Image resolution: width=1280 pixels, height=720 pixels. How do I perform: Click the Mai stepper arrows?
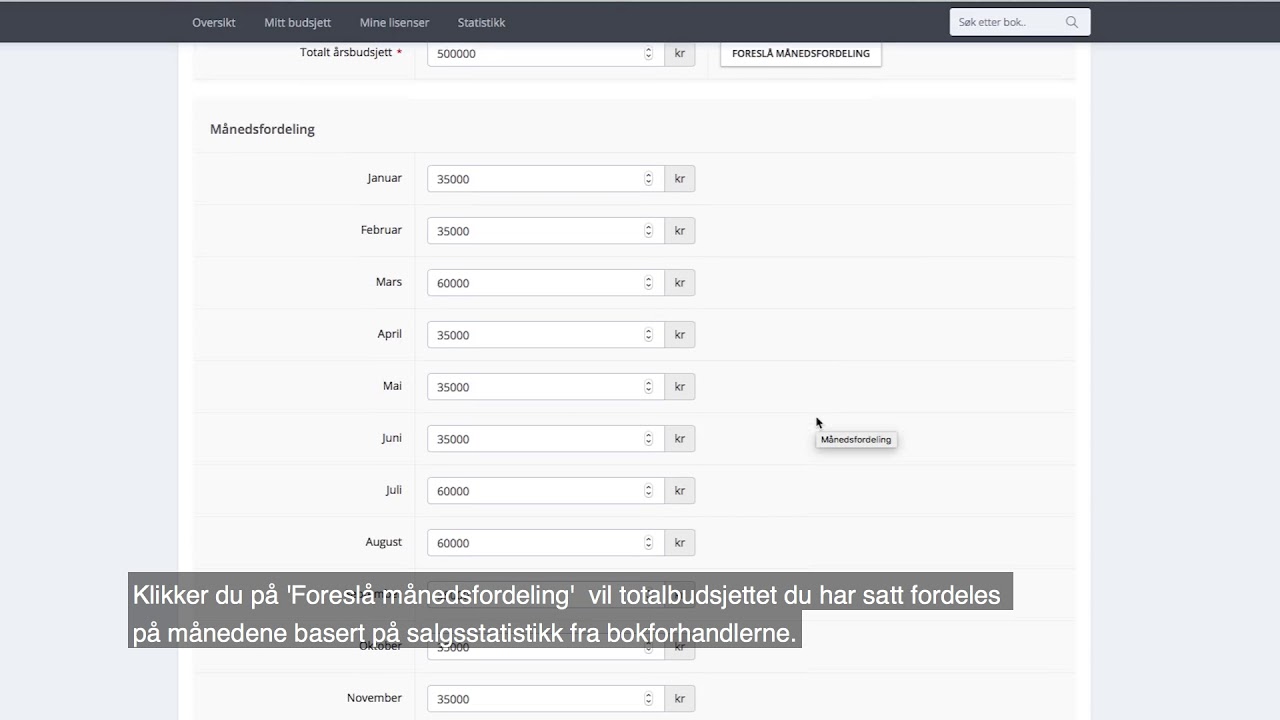click(648, 387)
